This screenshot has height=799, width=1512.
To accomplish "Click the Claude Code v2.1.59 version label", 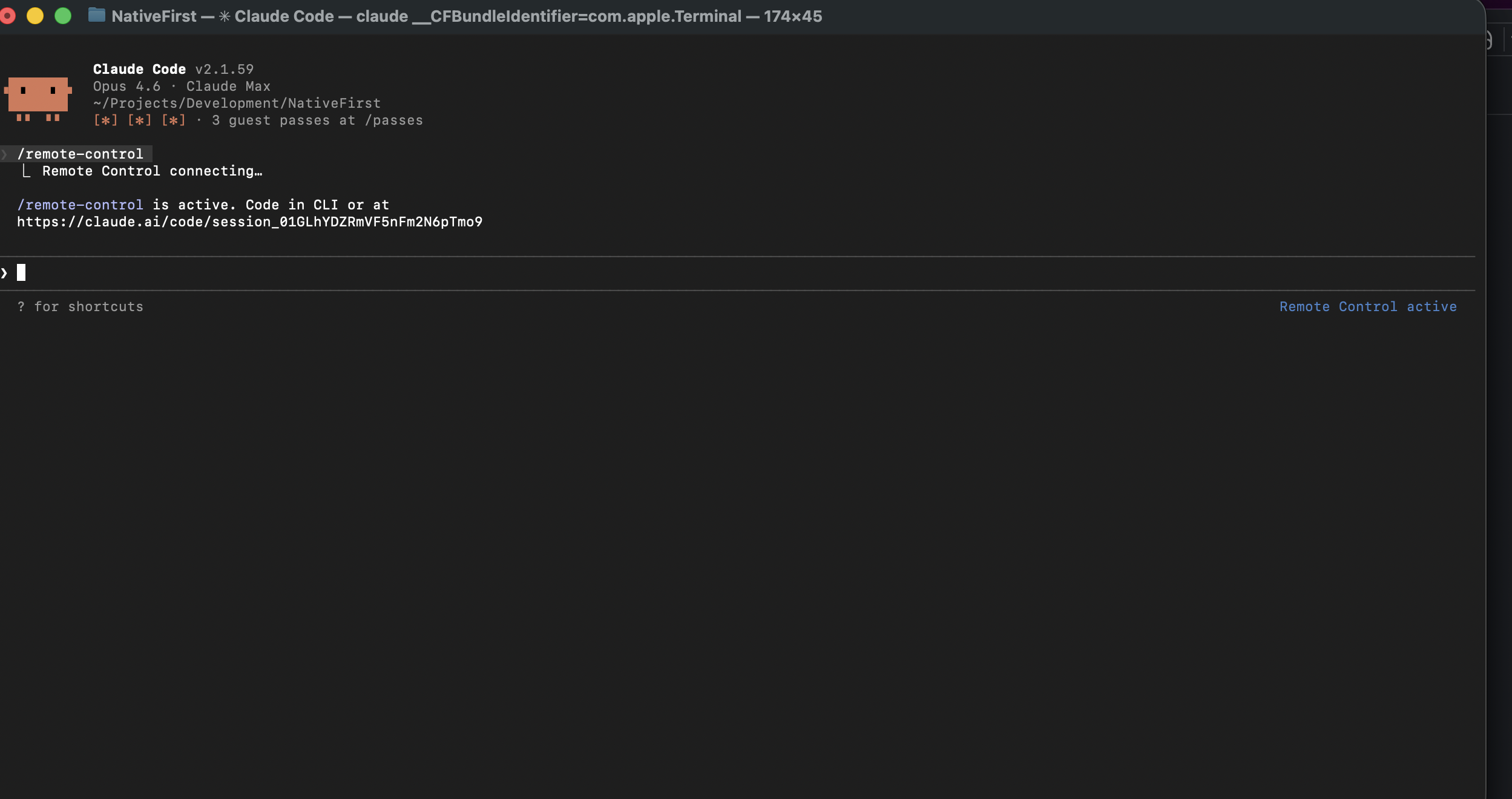I will [x=173, y=69].
